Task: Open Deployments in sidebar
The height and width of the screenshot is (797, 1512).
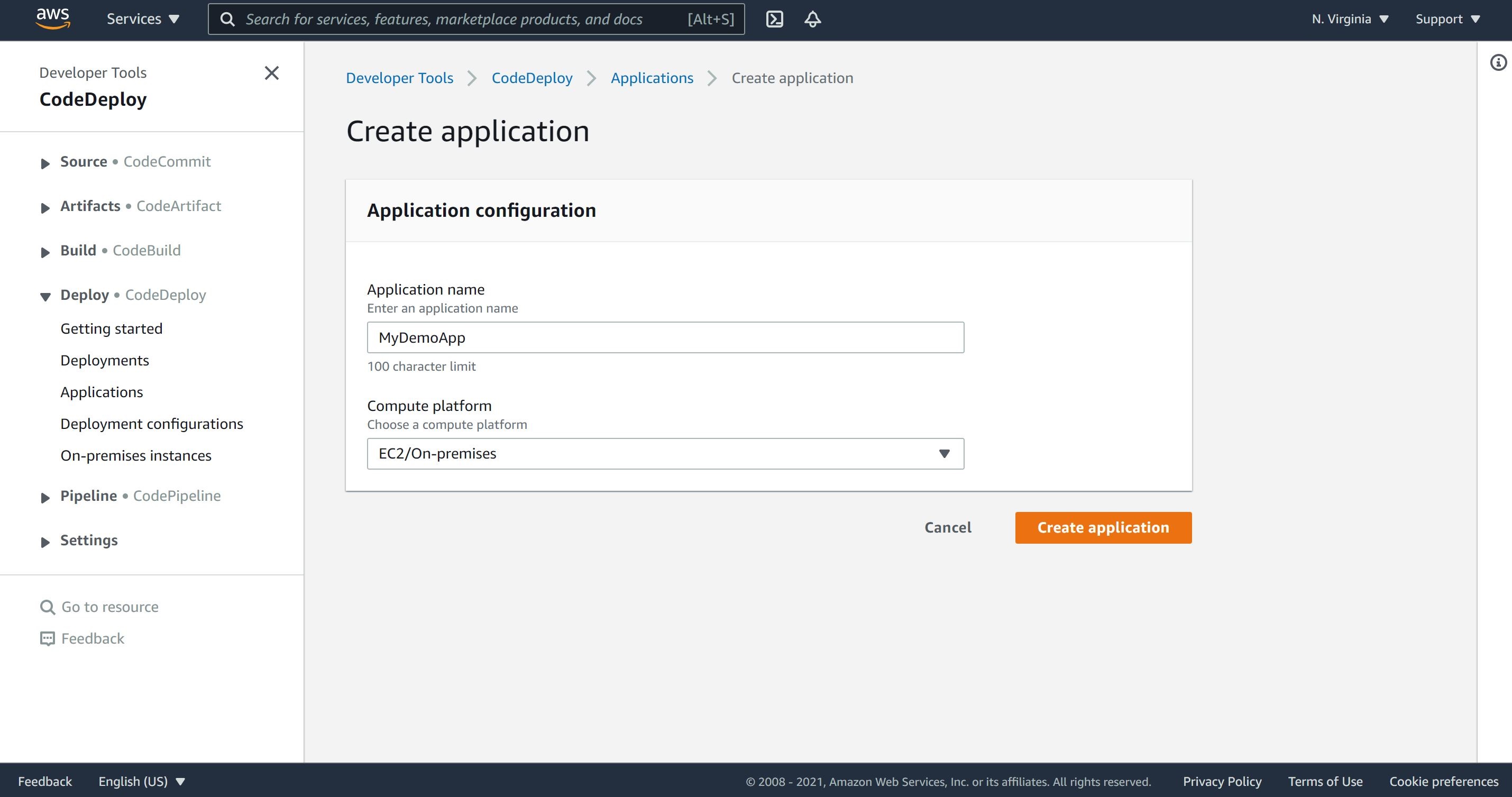Action: pos(105,360)
